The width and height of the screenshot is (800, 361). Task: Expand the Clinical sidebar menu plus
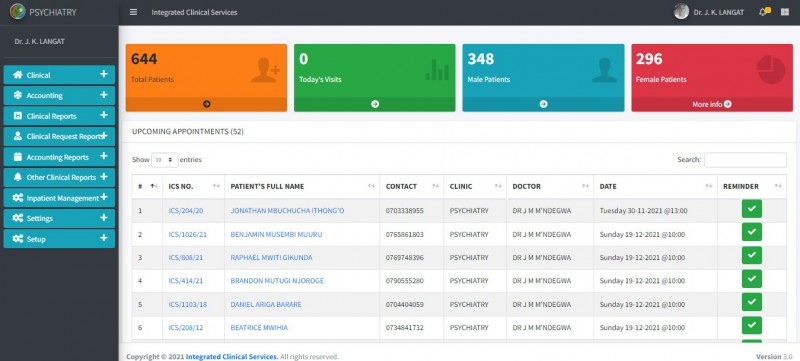[x=104, y=74]
